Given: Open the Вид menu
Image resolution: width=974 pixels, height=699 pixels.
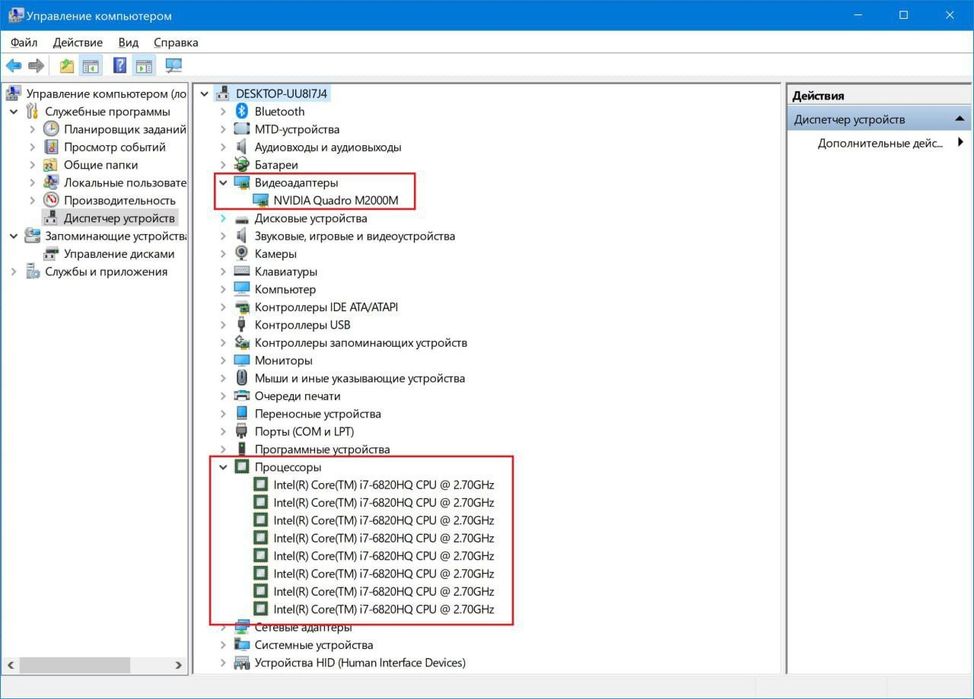Looking at the screenshot, I should (x=128, y=42).
